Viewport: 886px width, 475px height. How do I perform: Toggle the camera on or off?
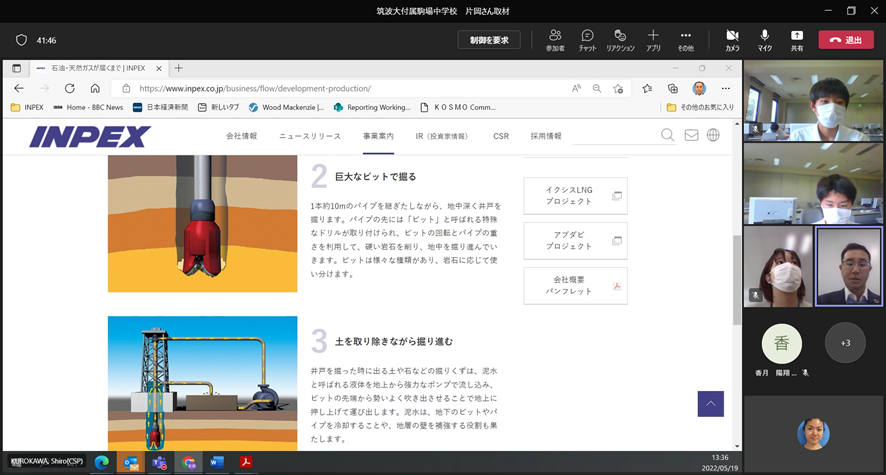tap(732, 40)
